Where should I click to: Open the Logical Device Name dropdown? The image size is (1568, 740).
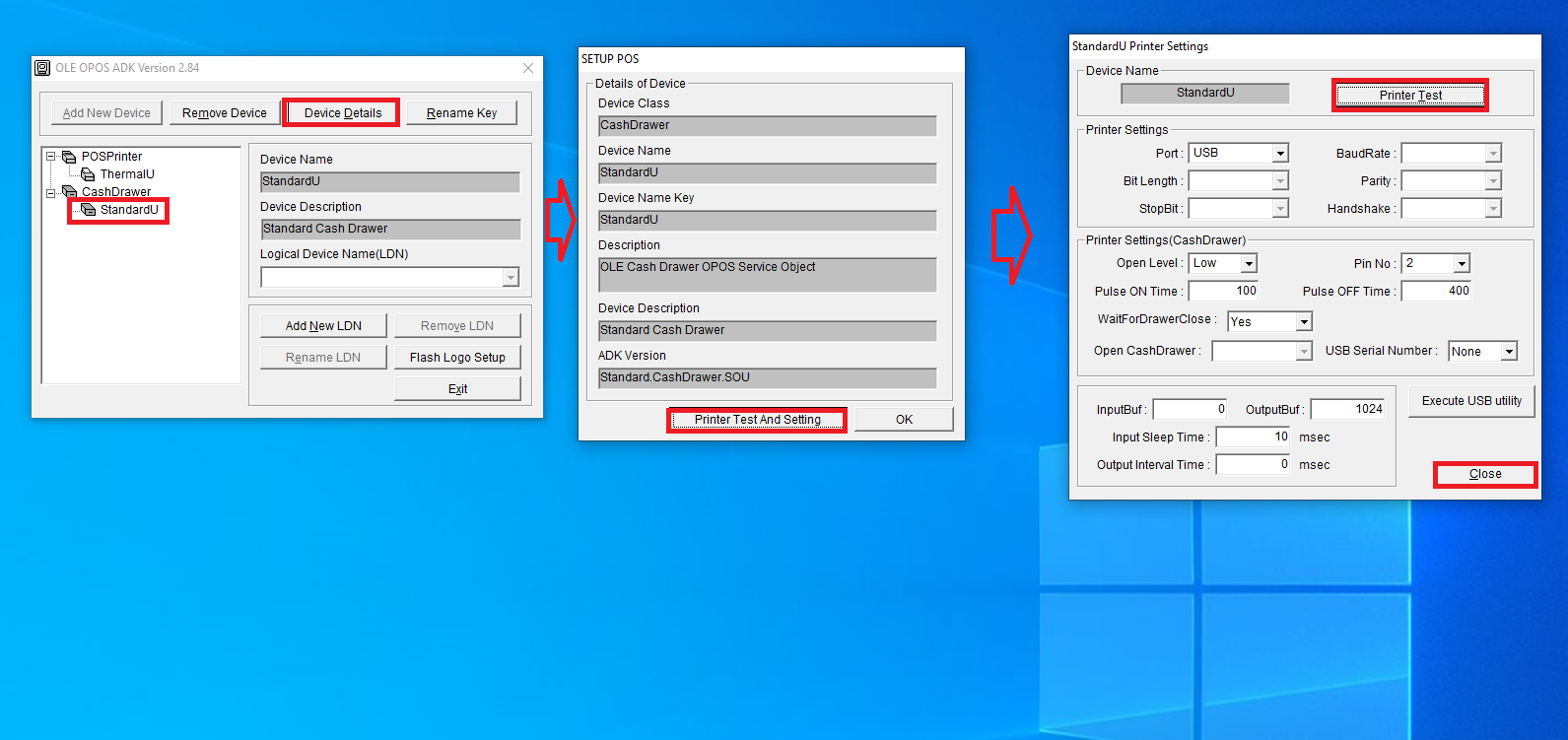point(511,278)
